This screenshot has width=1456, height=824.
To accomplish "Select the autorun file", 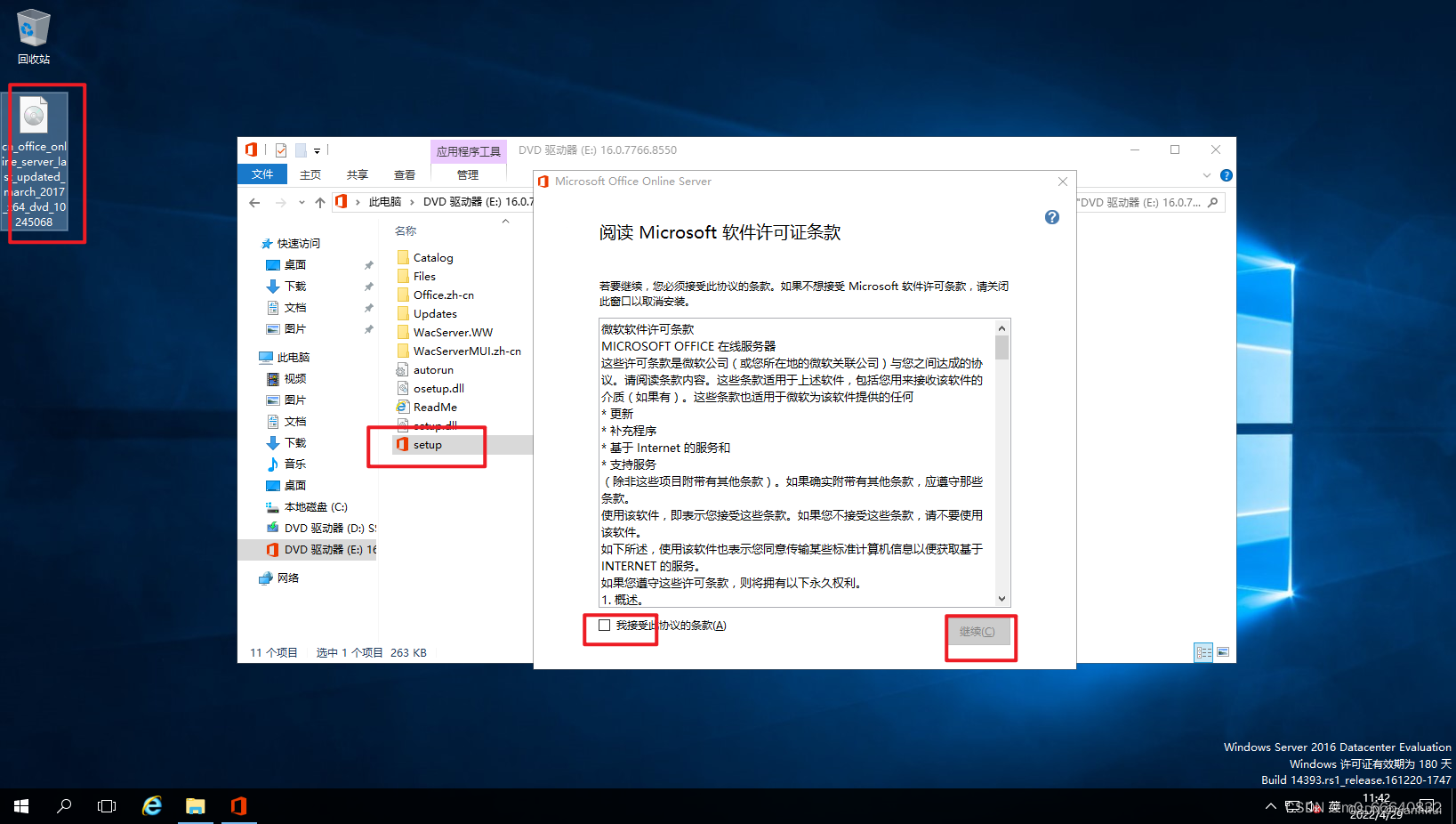I will click(433, 369).
